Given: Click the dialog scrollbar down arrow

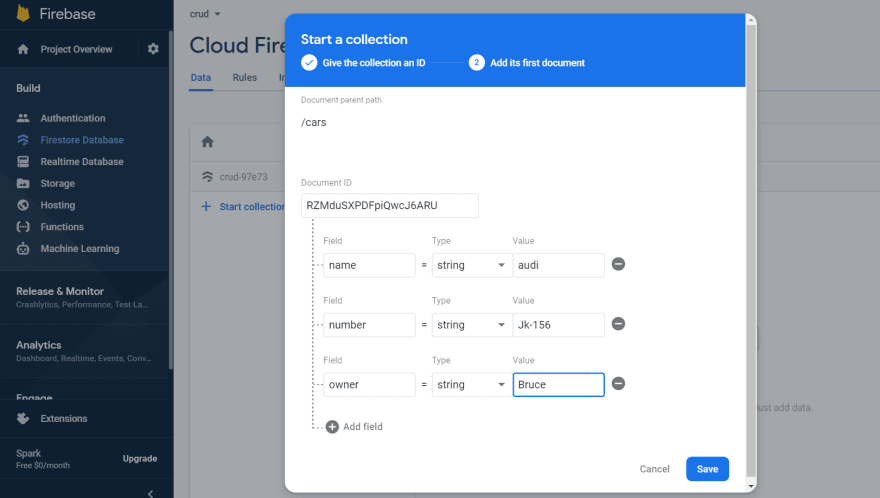Looking at the screenshot, I should (751, 486).
